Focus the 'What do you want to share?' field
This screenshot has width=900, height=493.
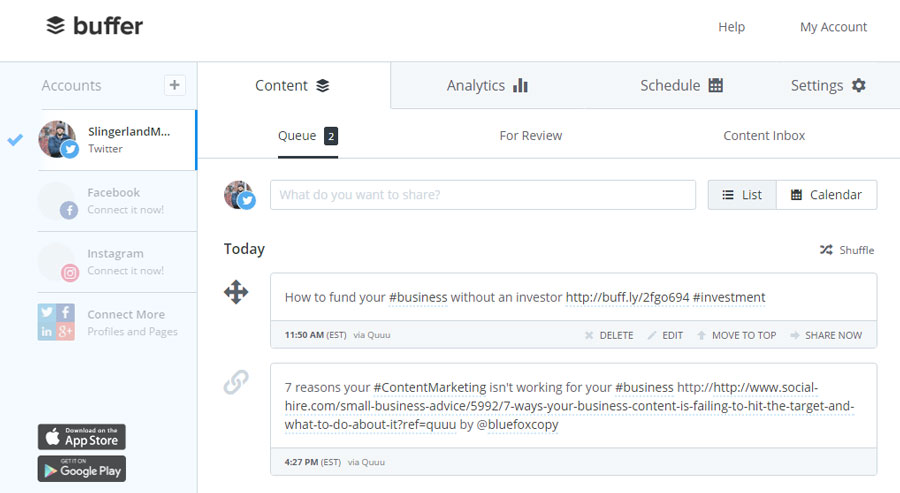tap(483, 195)
